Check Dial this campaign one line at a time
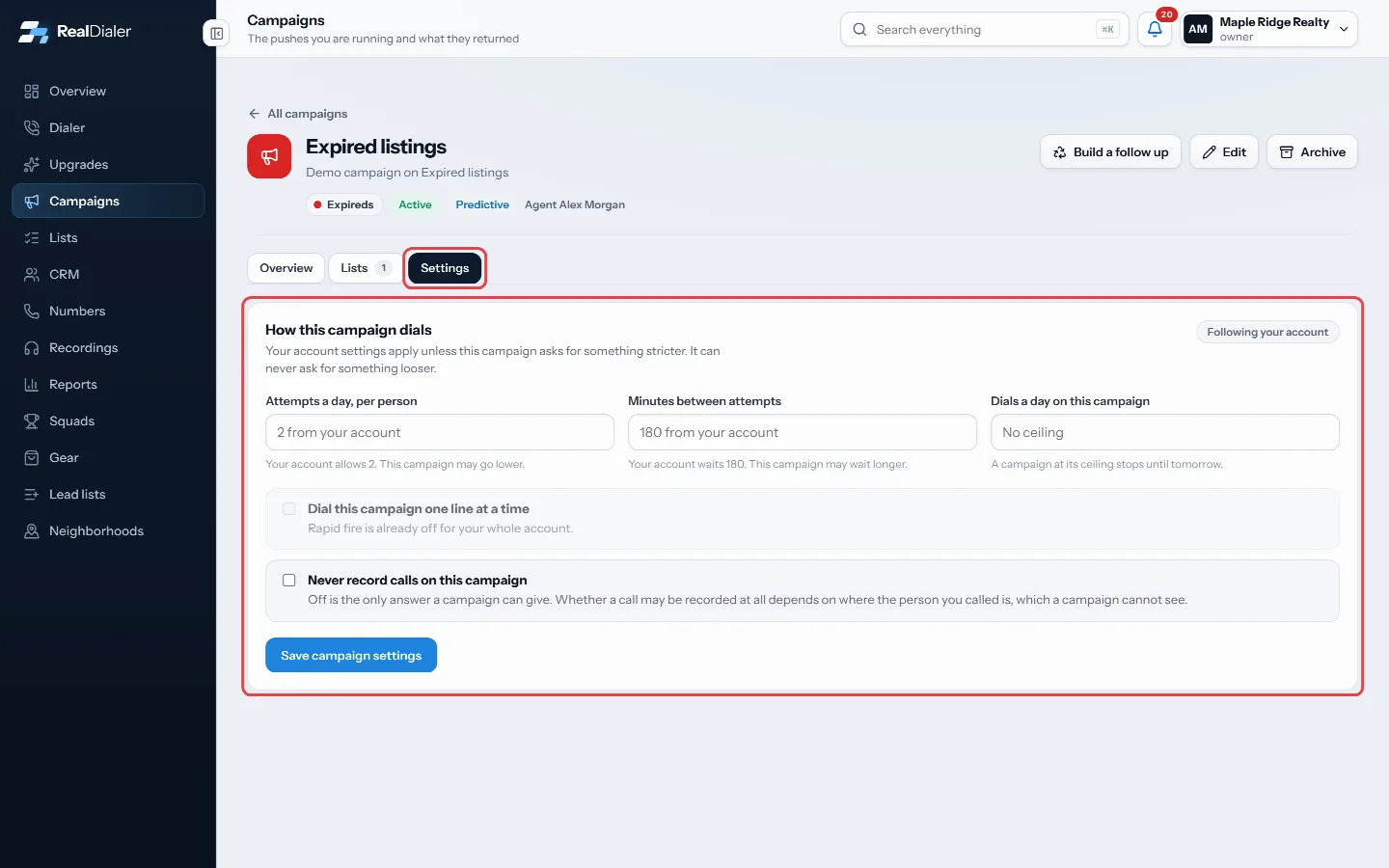Viewport: 1389px width, 868px height. (288, 508)
